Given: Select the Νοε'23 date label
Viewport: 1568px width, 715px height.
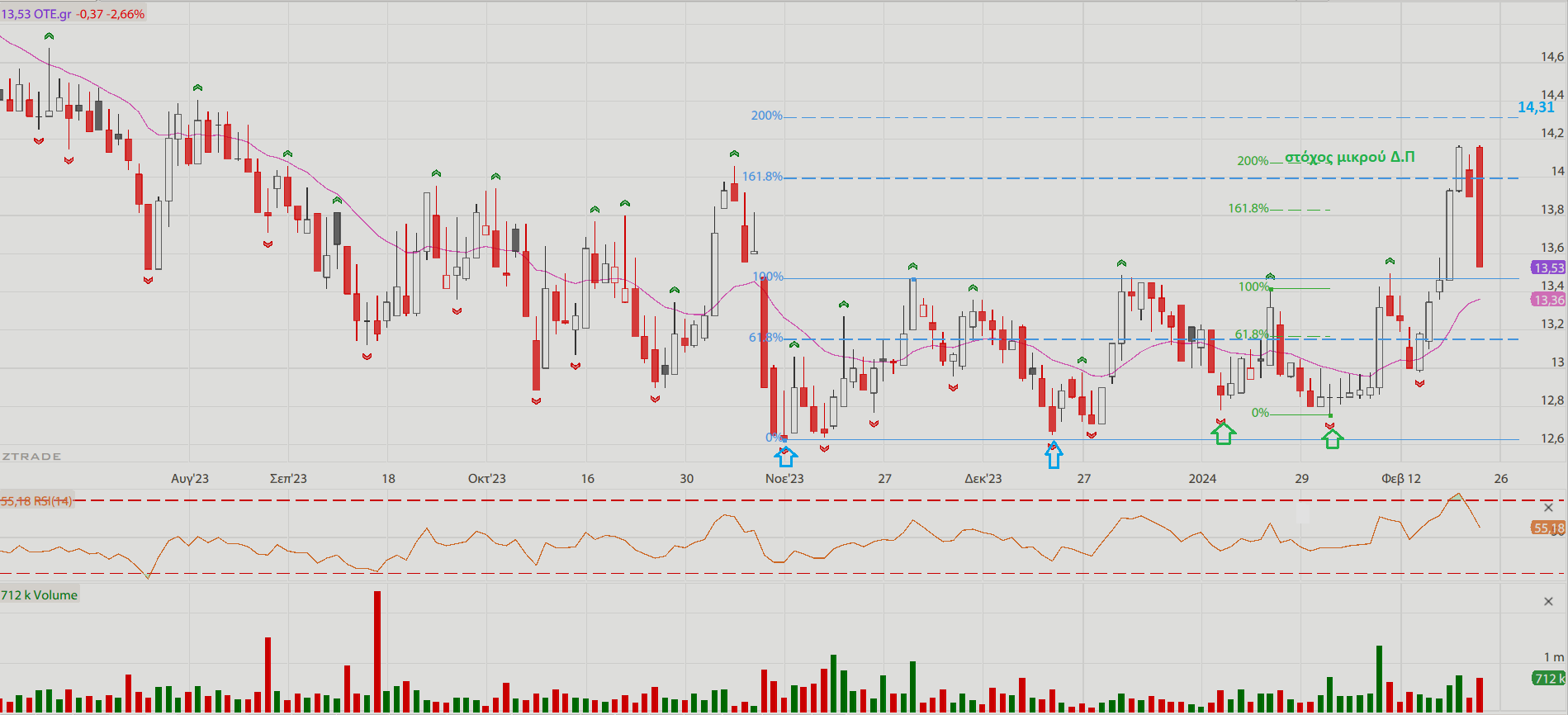Looking at the screenshot, I should tap(784, 479).
